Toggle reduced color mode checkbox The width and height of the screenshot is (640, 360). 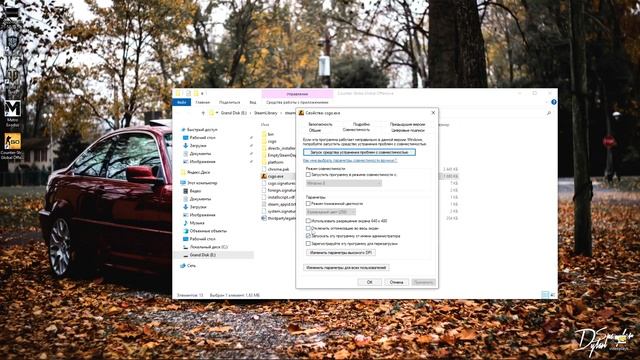[x=308, y=203]
